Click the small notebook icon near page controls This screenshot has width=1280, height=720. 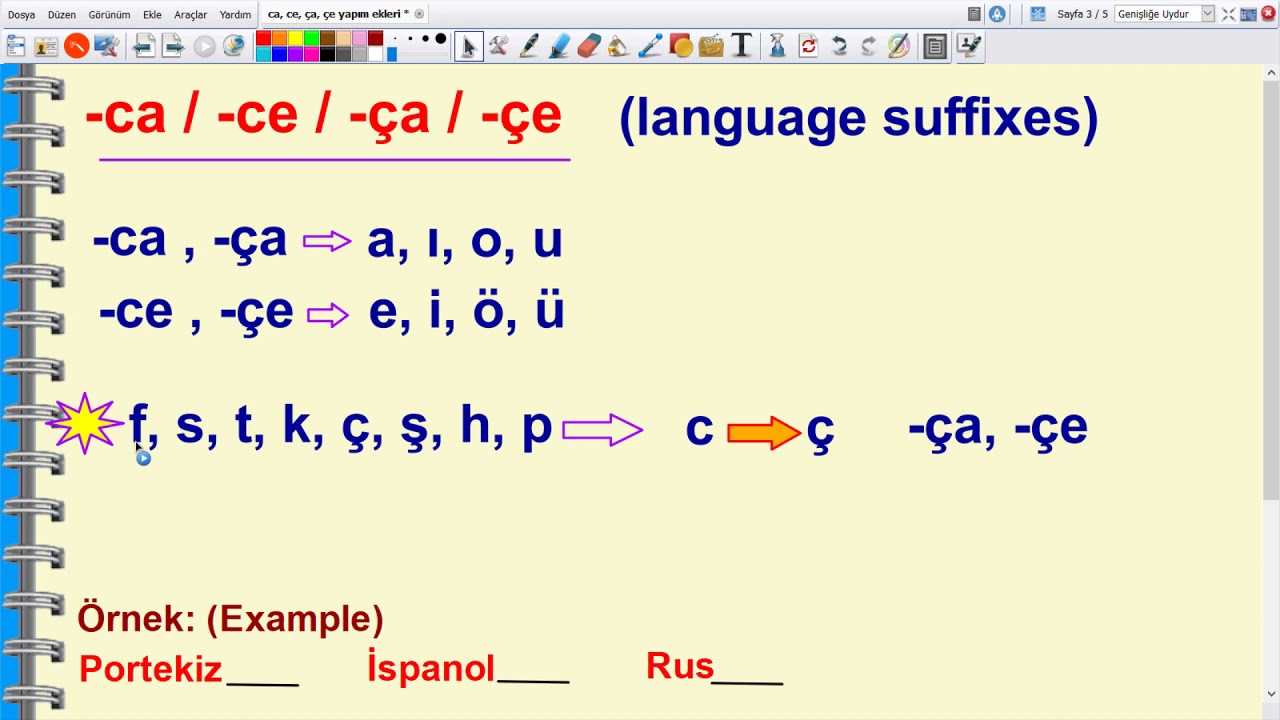(x=974, y=14)
